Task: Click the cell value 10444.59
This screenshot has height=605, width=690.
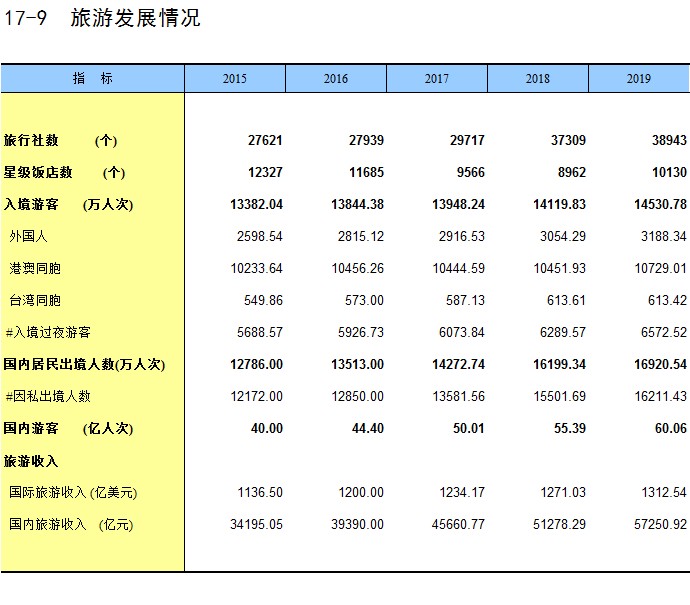Action: pyautogui.click(x=458, y=268)
